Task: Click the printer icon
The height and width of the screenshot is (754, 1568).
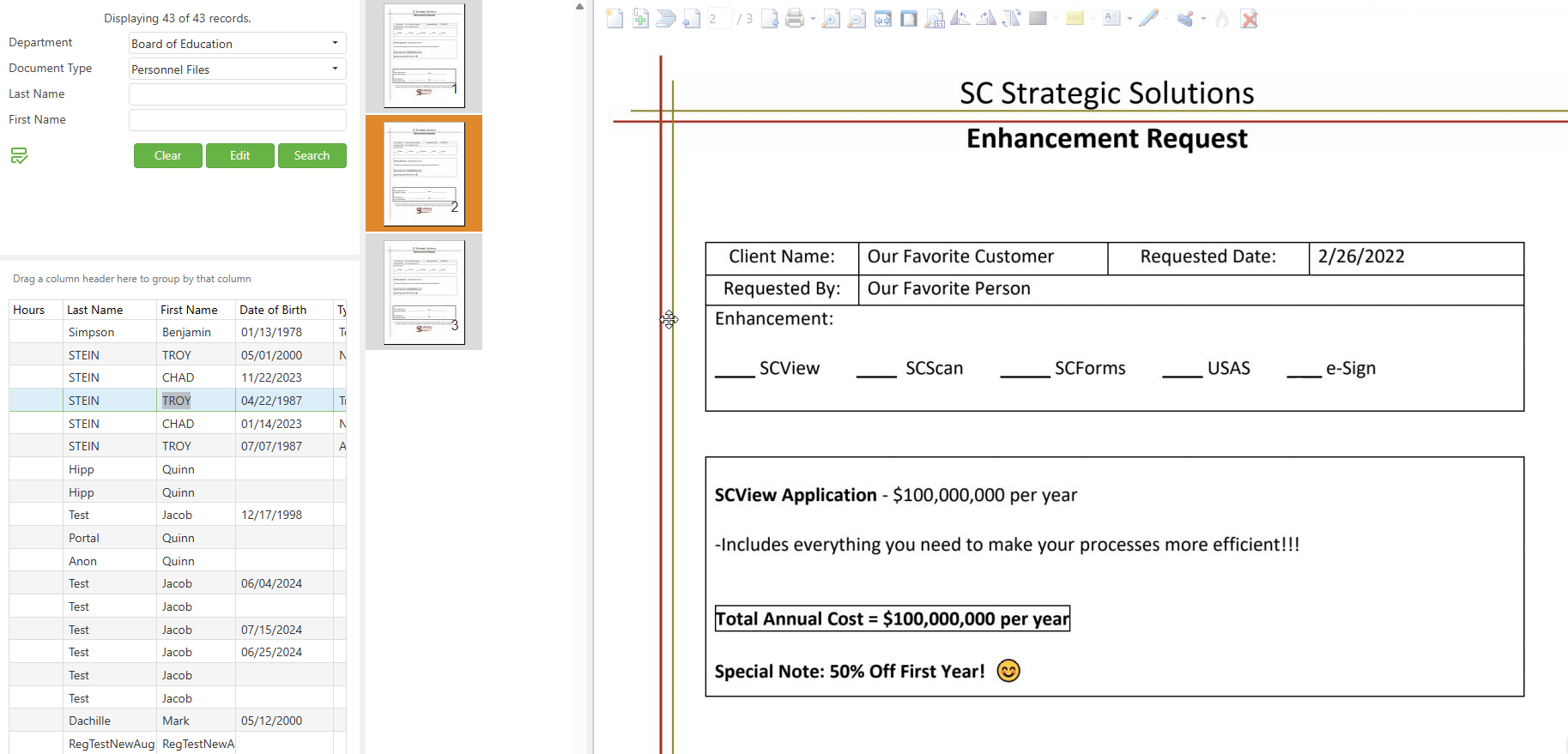Action: coord(795,18)
